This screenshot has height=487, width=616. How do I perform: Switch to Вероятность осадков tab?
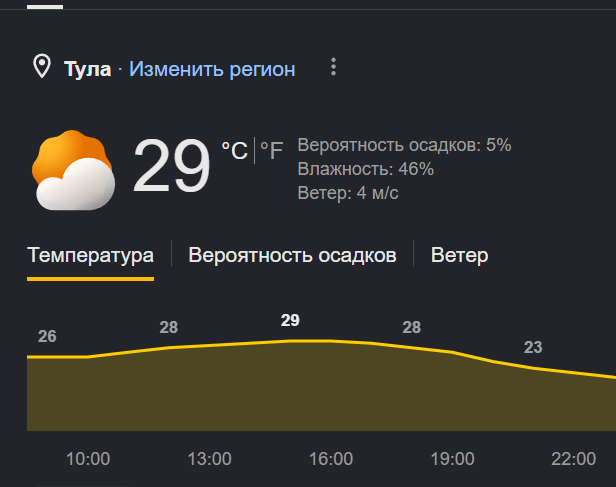point(292,255)
